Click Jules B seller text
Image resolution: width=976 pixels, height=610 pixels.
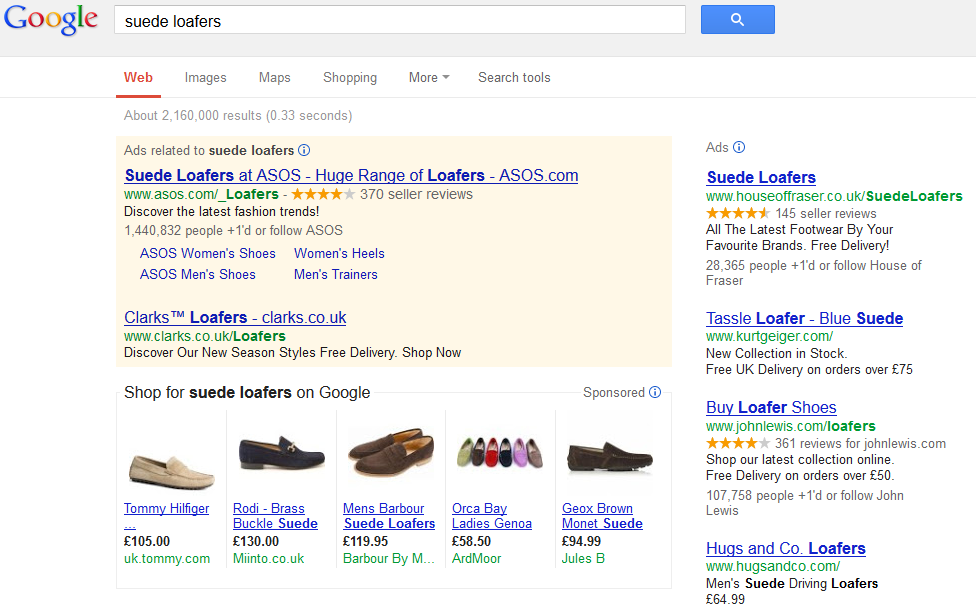coord(583,559)
